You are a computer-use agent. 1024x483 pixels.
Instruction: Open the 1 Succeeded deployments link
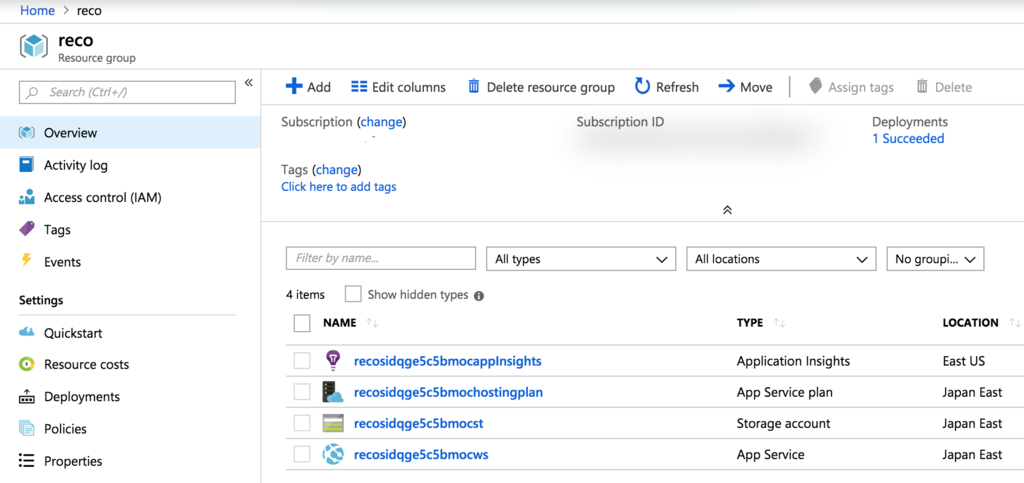(908, 138)
